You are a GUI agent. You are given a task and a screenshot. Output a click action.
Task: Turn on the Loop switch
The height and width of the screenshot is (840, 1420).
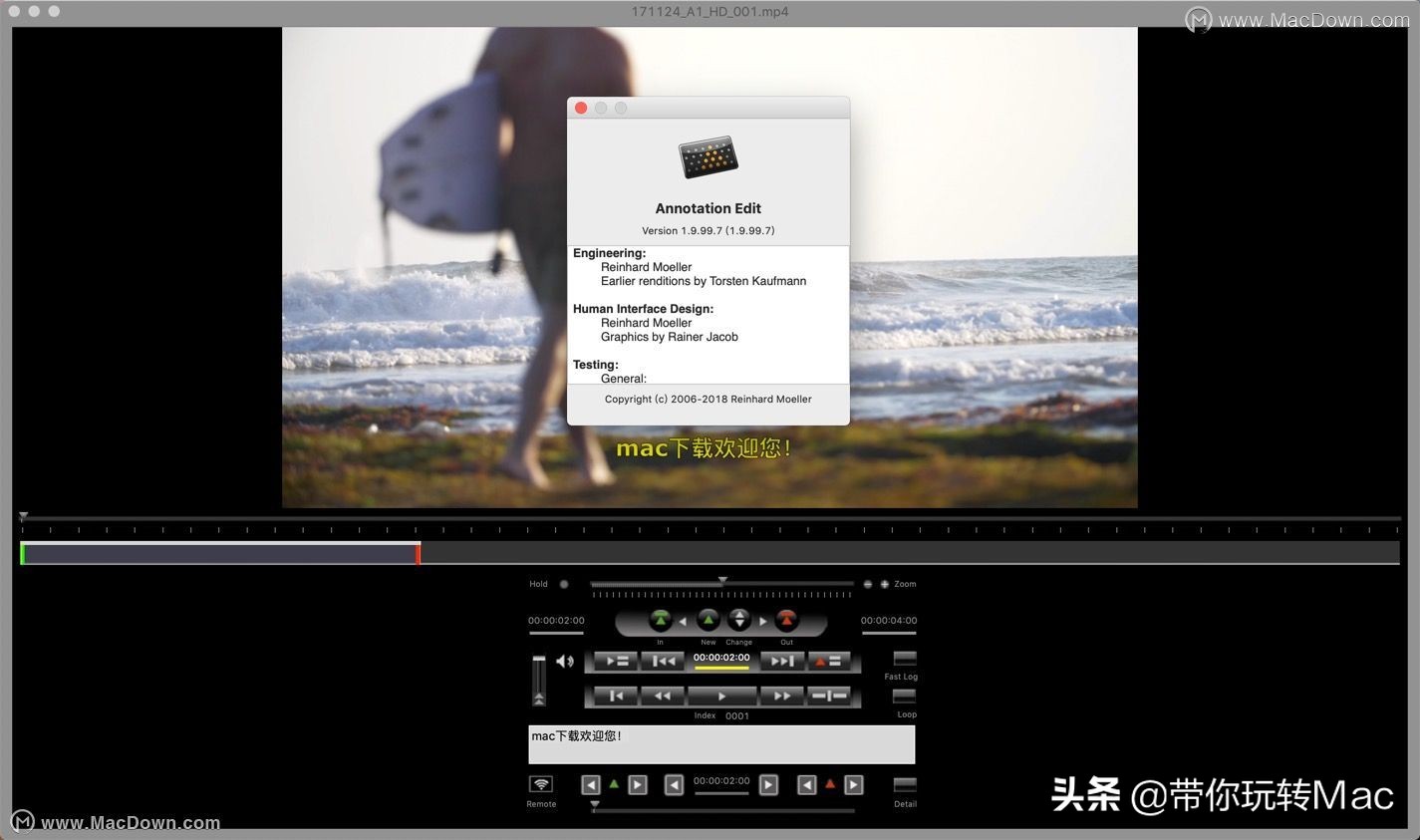[x=904, y=696]
